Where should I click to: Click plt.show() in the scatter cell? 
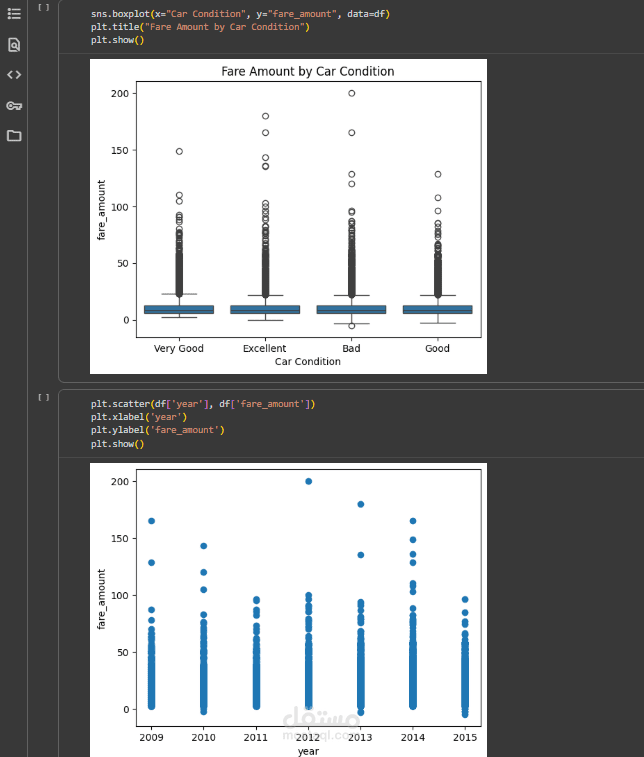[117, 444]
